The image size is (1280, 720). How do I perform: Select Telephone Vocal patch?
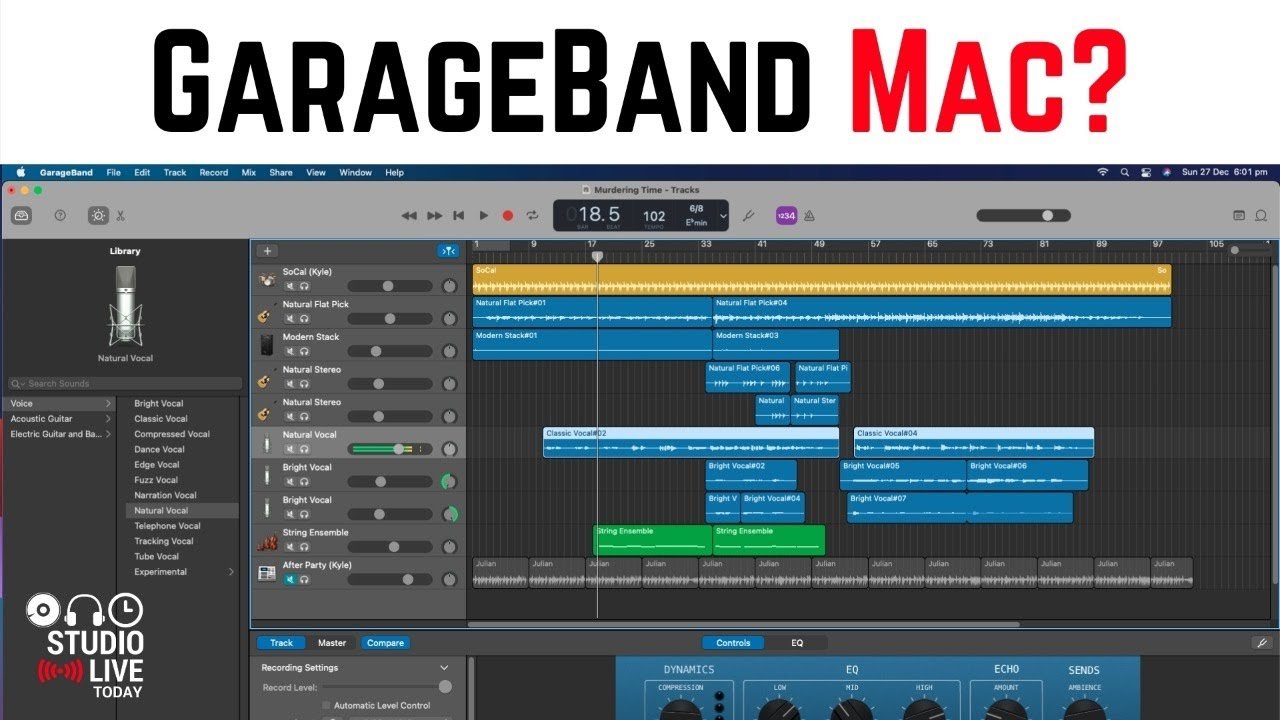[x=167, y=526]
